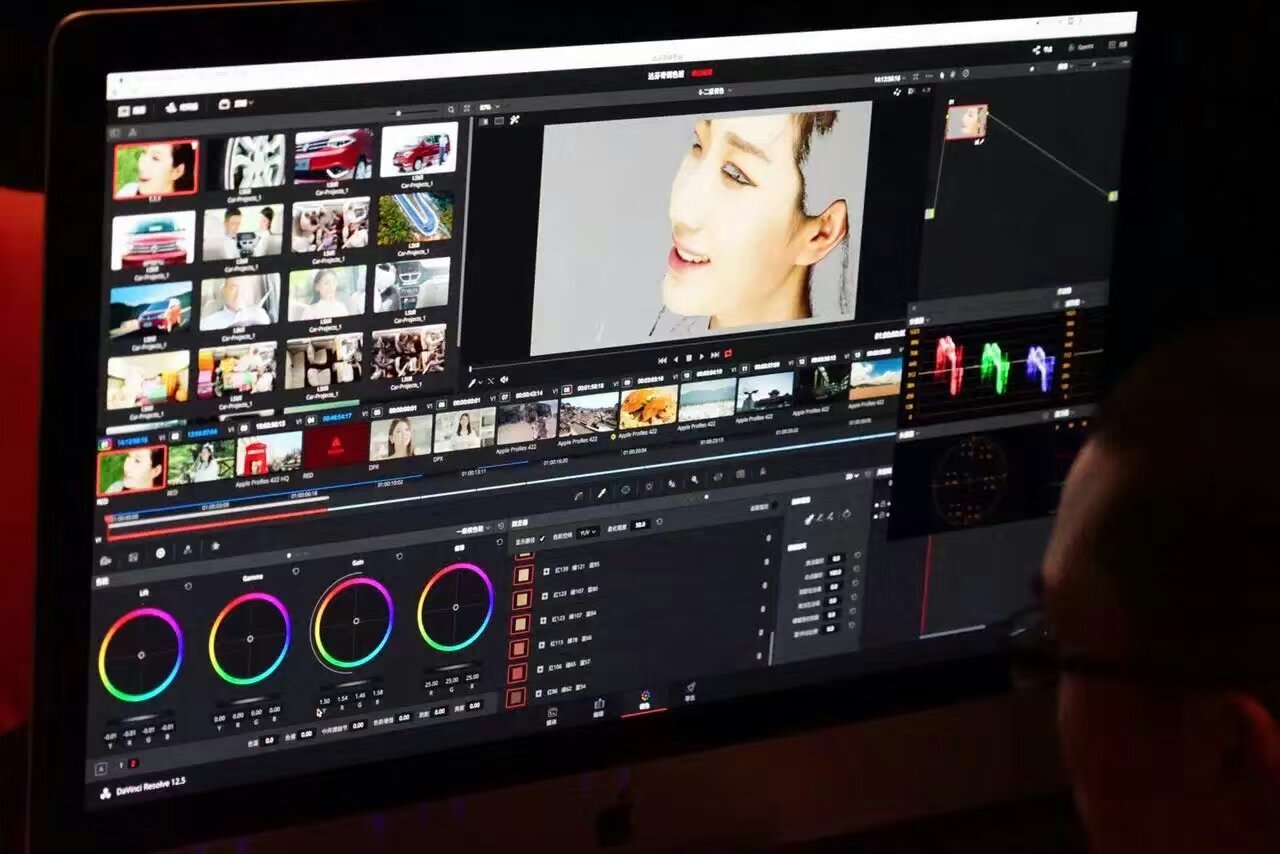This screenshot has height=854, width=1280.
Task: Switch to the Color page tab
Action: tap(645, 698)
